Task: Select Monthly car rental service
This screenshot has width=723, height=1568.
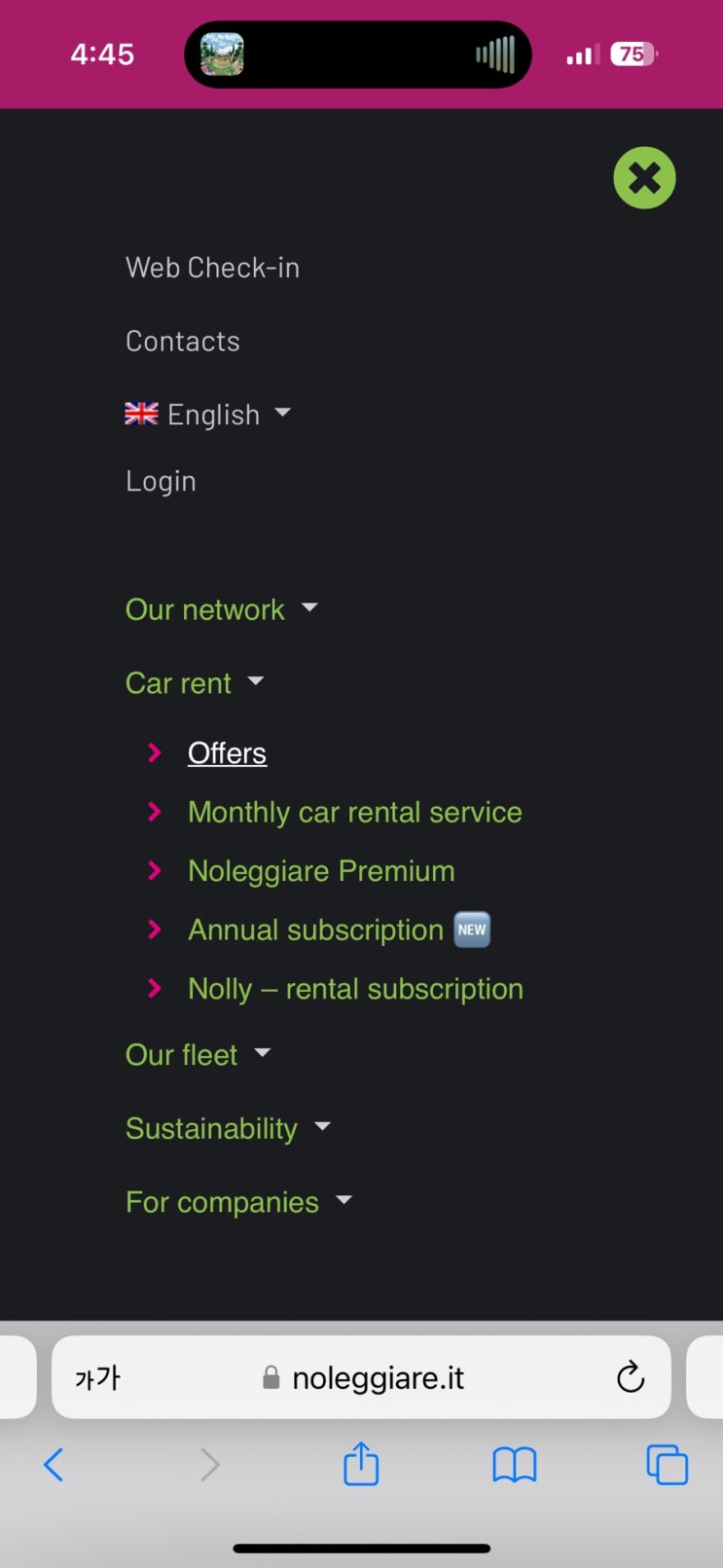Action: coord(354,812)
